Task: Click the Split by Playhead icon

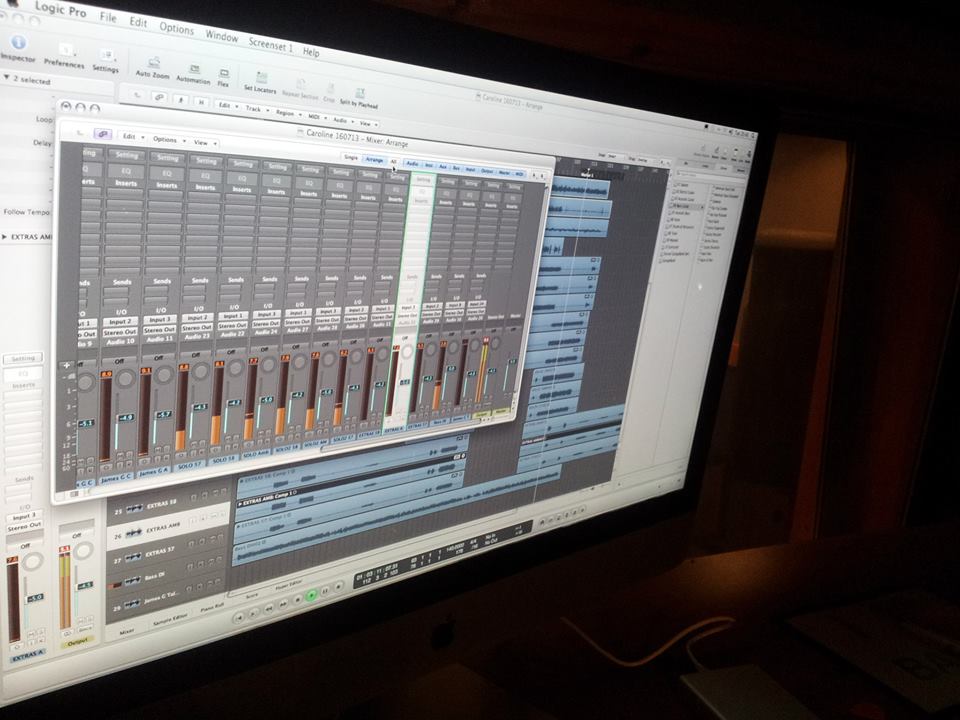Action: pyautogui.click(x=360, y=93)
